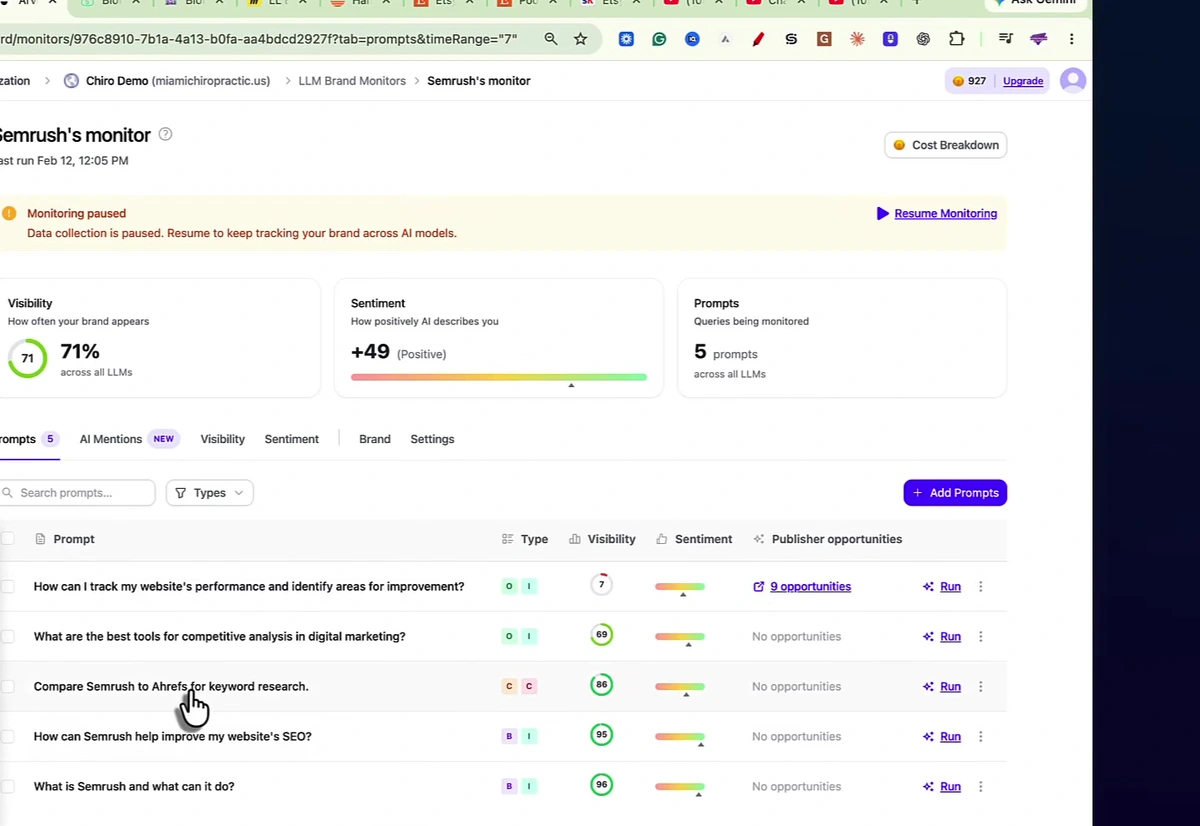Viewport: 1200px width, 826px height.
Task: Open the Sentiment tab
Action: pyautogui.click(x=292, y=439)
